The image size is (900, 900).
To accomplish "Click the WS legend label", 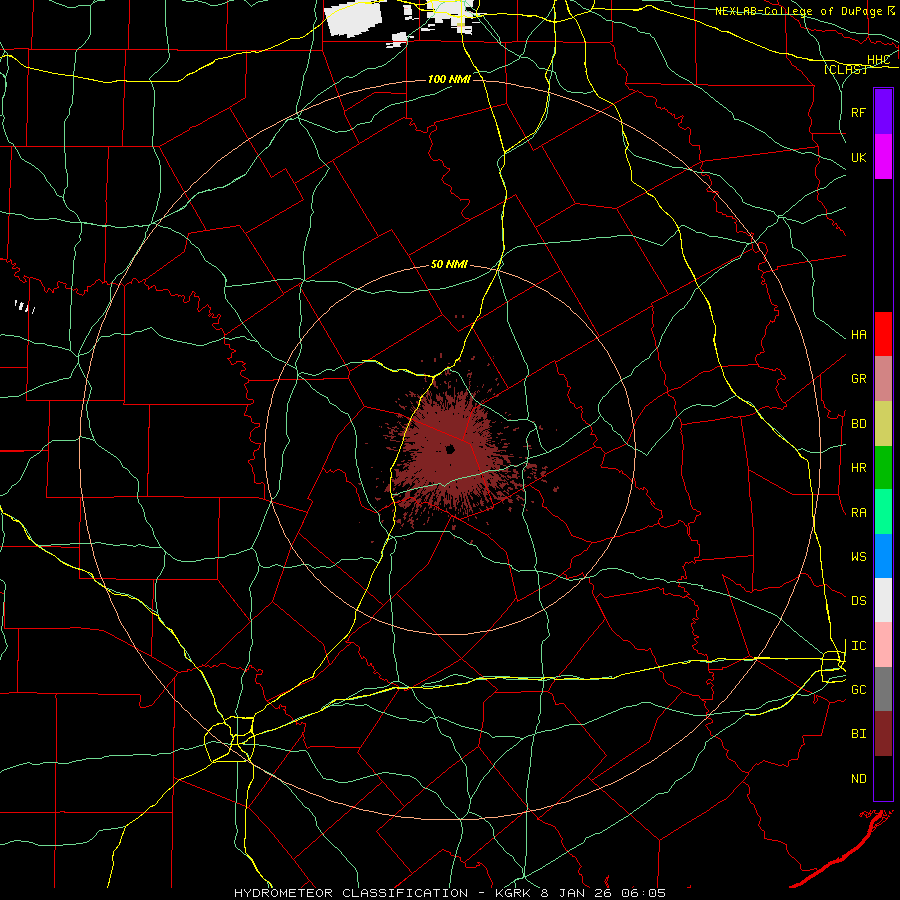I will pyautogui.click(x=858, y=557).
